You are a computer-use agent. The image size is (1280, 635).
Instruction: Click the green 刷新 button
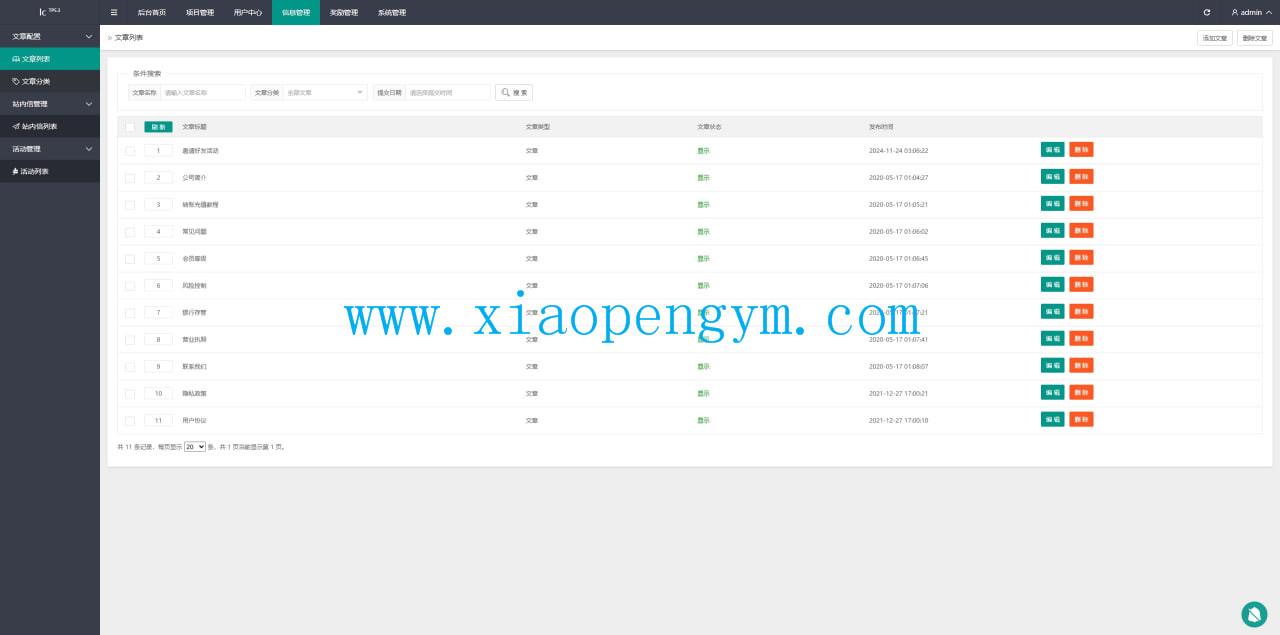pos(158,127)
